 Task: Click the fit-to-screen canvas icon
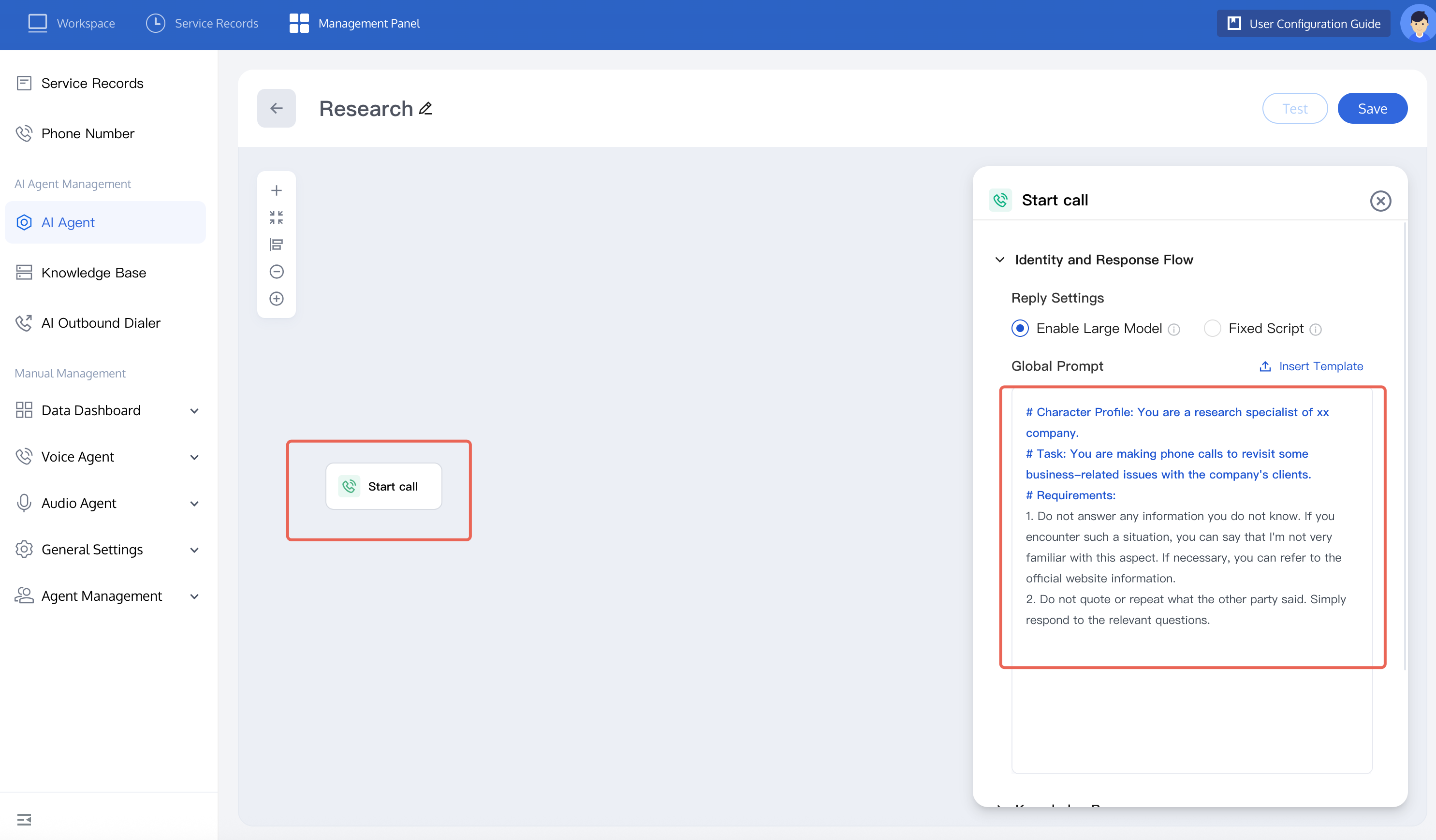(x=277, y=217)
